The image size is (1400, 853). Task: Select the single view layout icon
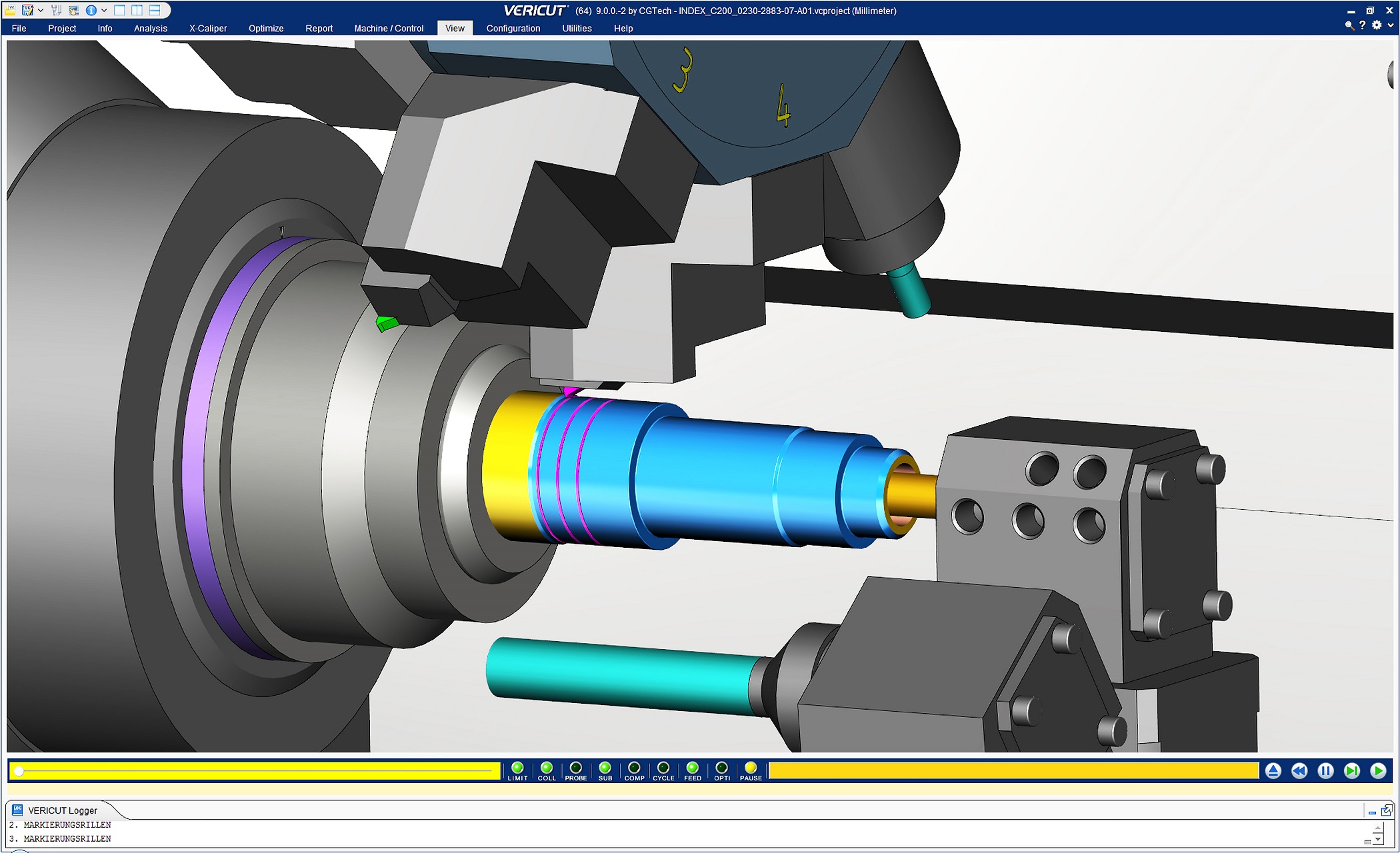coord(119,10)
